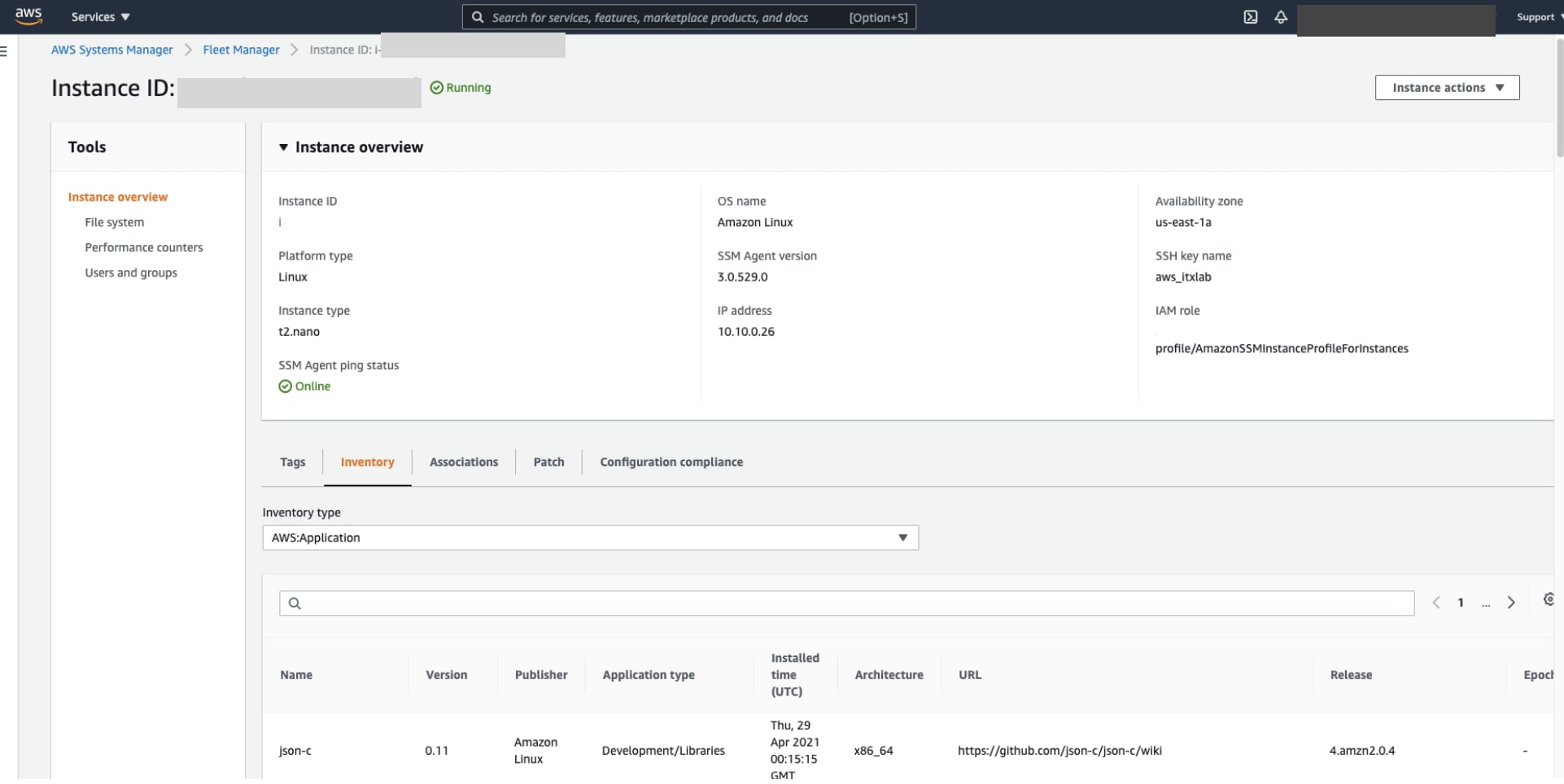Sort by Architecture column header
Screen dimensions: 1564x784
tap(889, 675)
